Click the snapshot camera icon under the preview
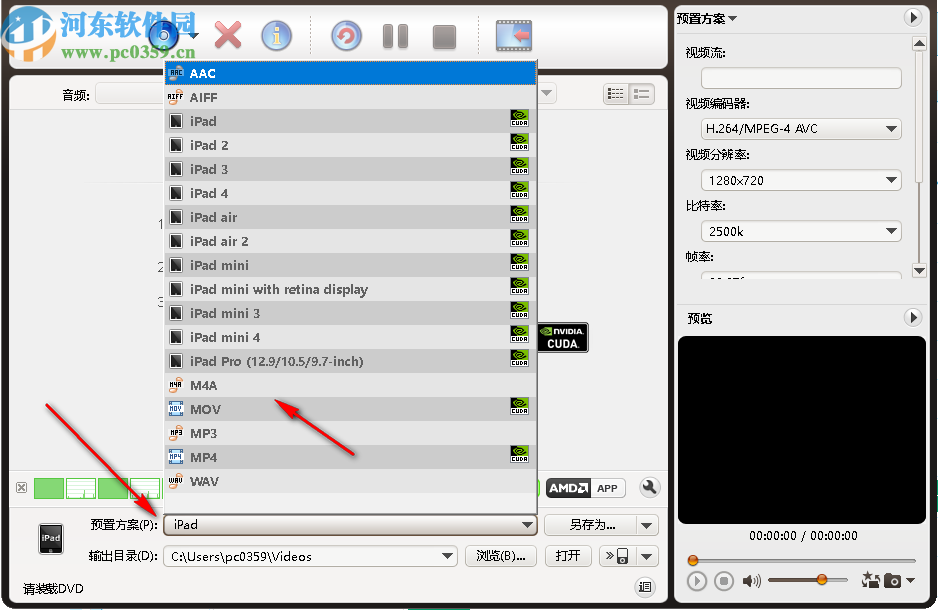 tap(891, 580)
